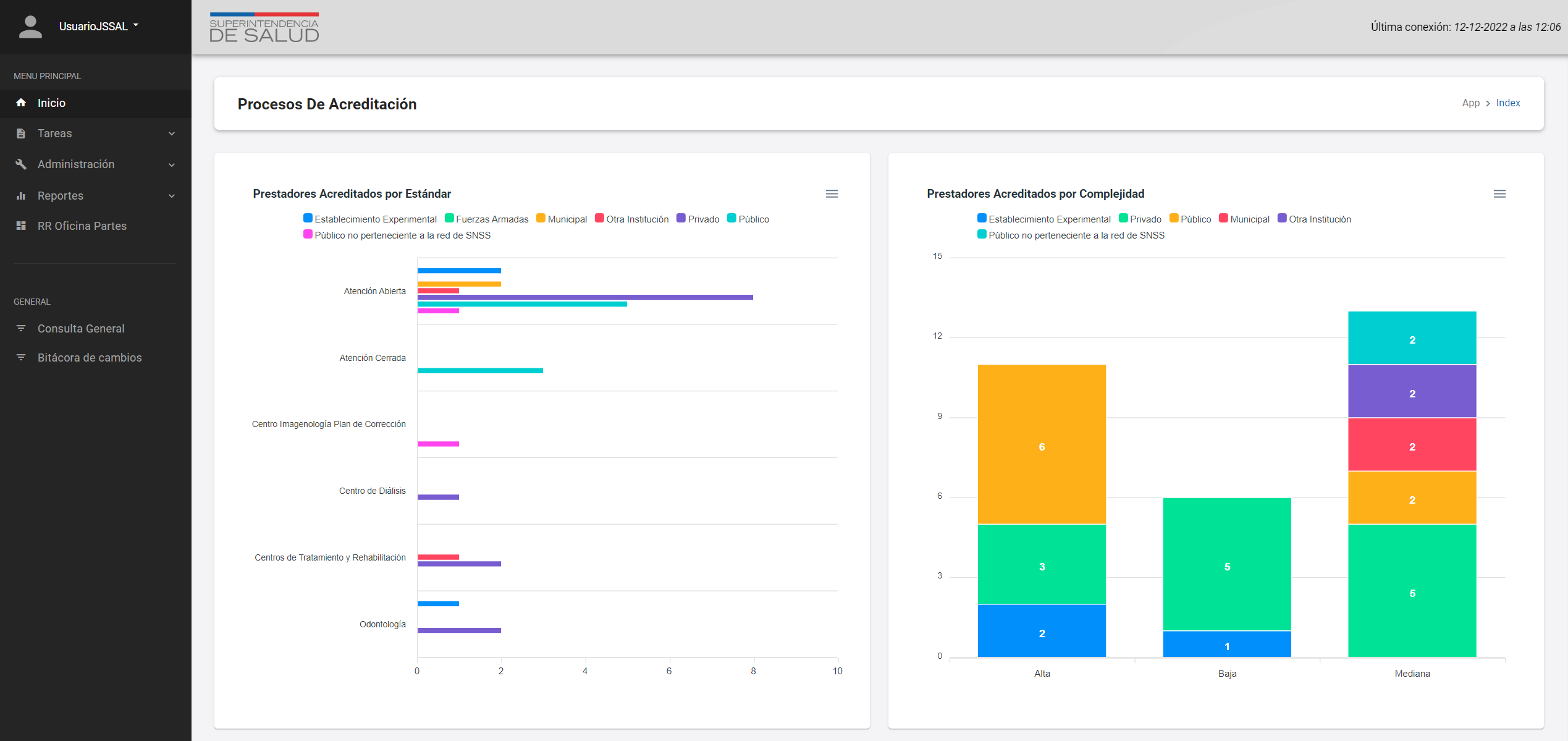
Task: Open Bitácora de cambios
Action: [96, 358]
